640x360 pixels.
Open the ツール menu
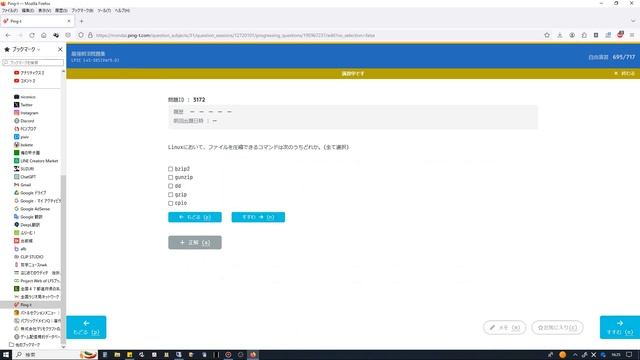click(x=104, y=10)
